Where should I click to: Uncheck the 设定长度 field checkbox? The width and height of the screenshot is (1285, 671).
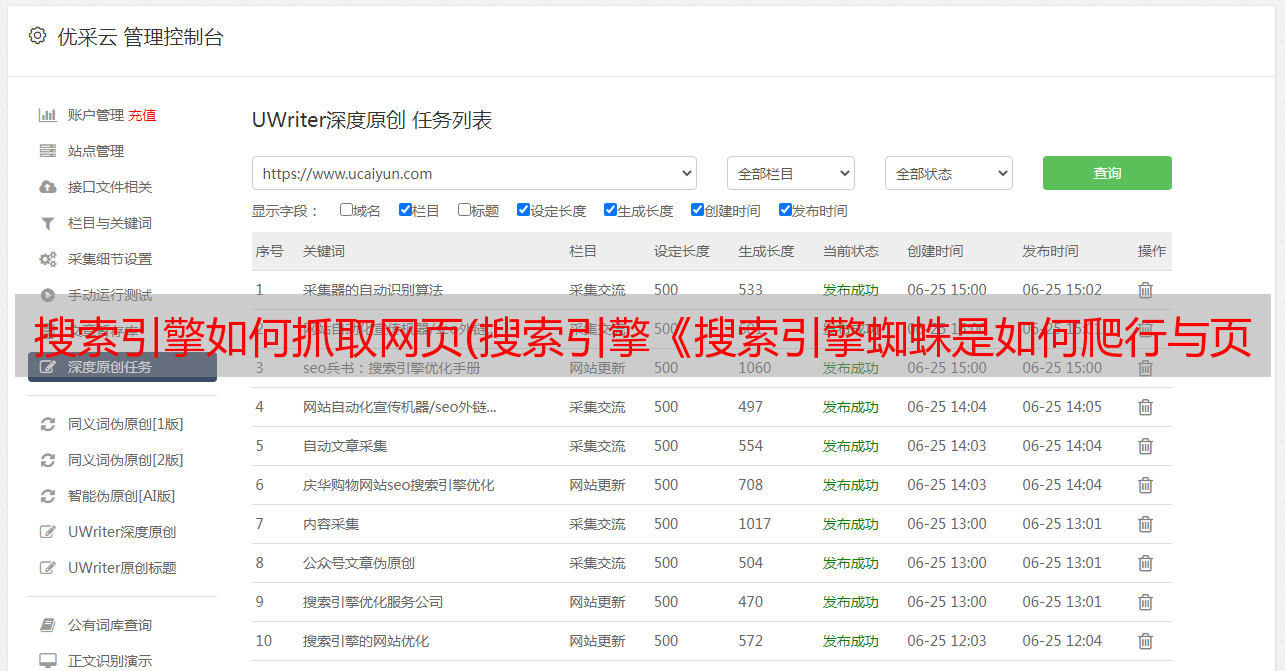coord(523,210)
